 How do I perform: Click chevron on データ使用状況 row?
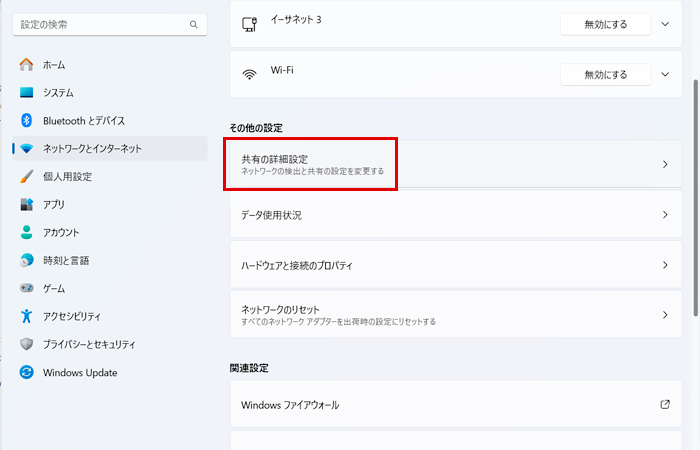[665, 215]
